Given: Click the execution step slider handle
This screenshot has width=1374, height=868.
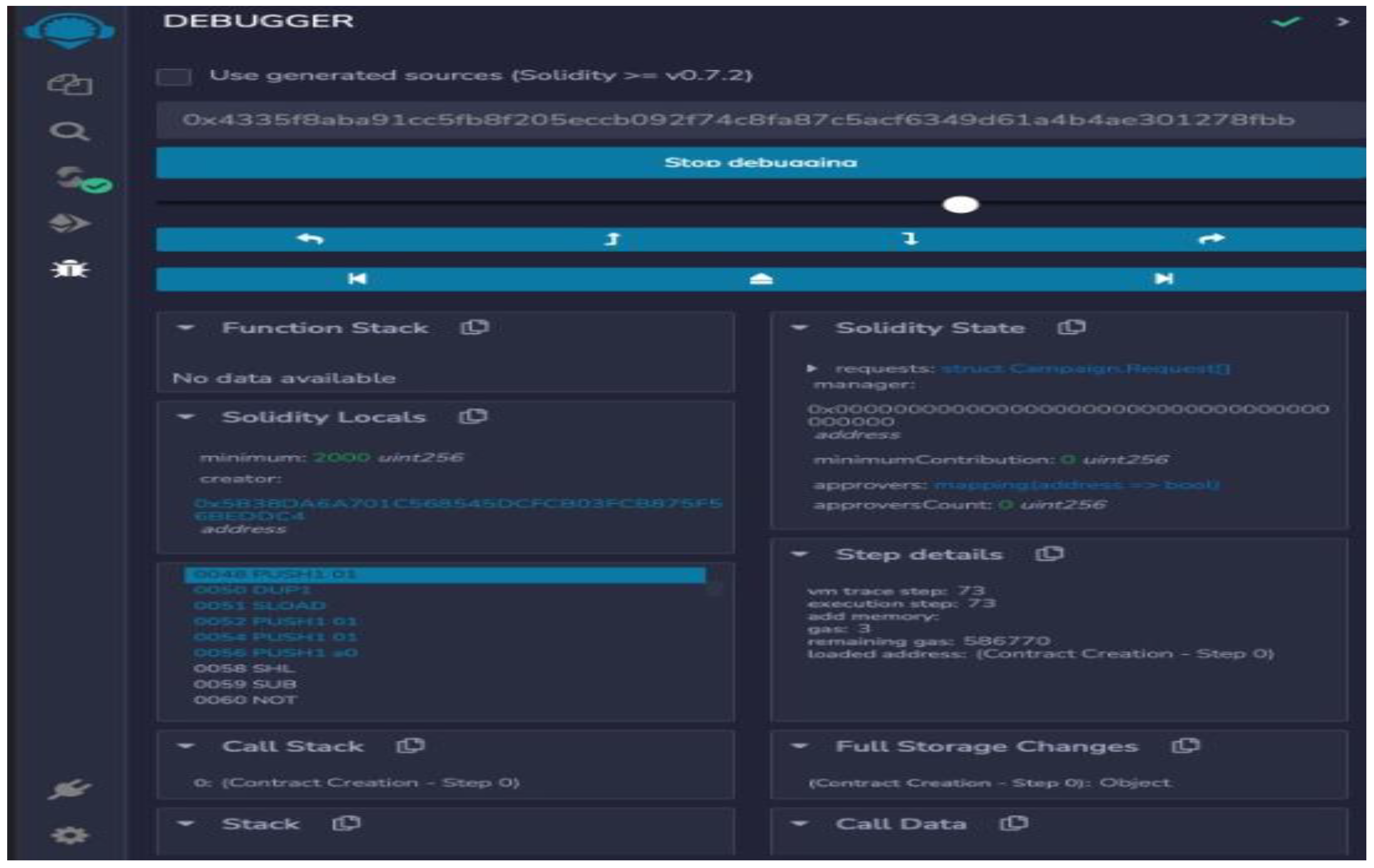Looking at the screenshot, I should click(961, 204).
